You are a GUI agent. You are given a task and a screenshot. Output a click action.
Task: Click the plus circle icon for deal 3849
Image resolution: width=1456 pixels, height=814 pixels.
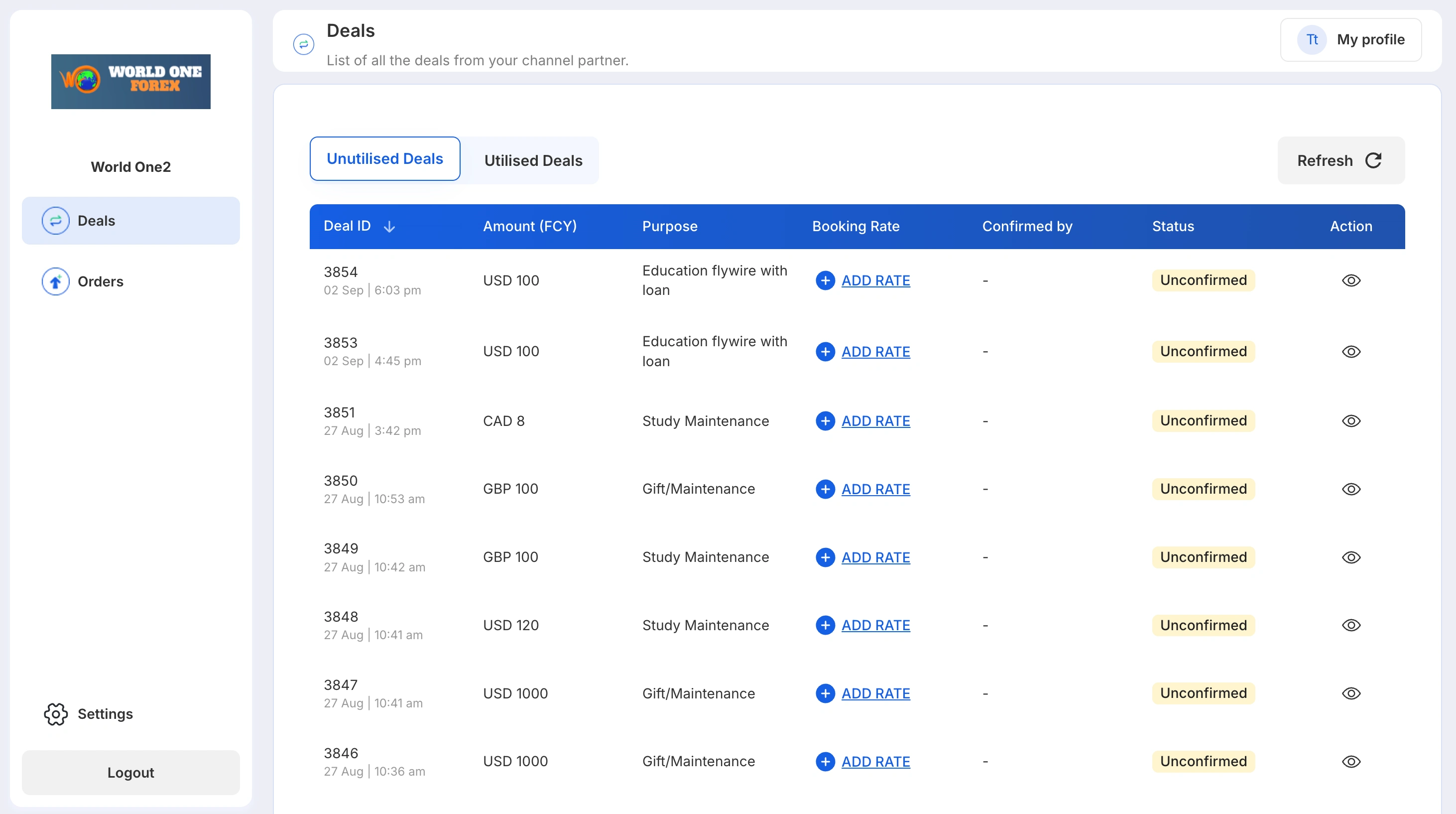[825, 557]
